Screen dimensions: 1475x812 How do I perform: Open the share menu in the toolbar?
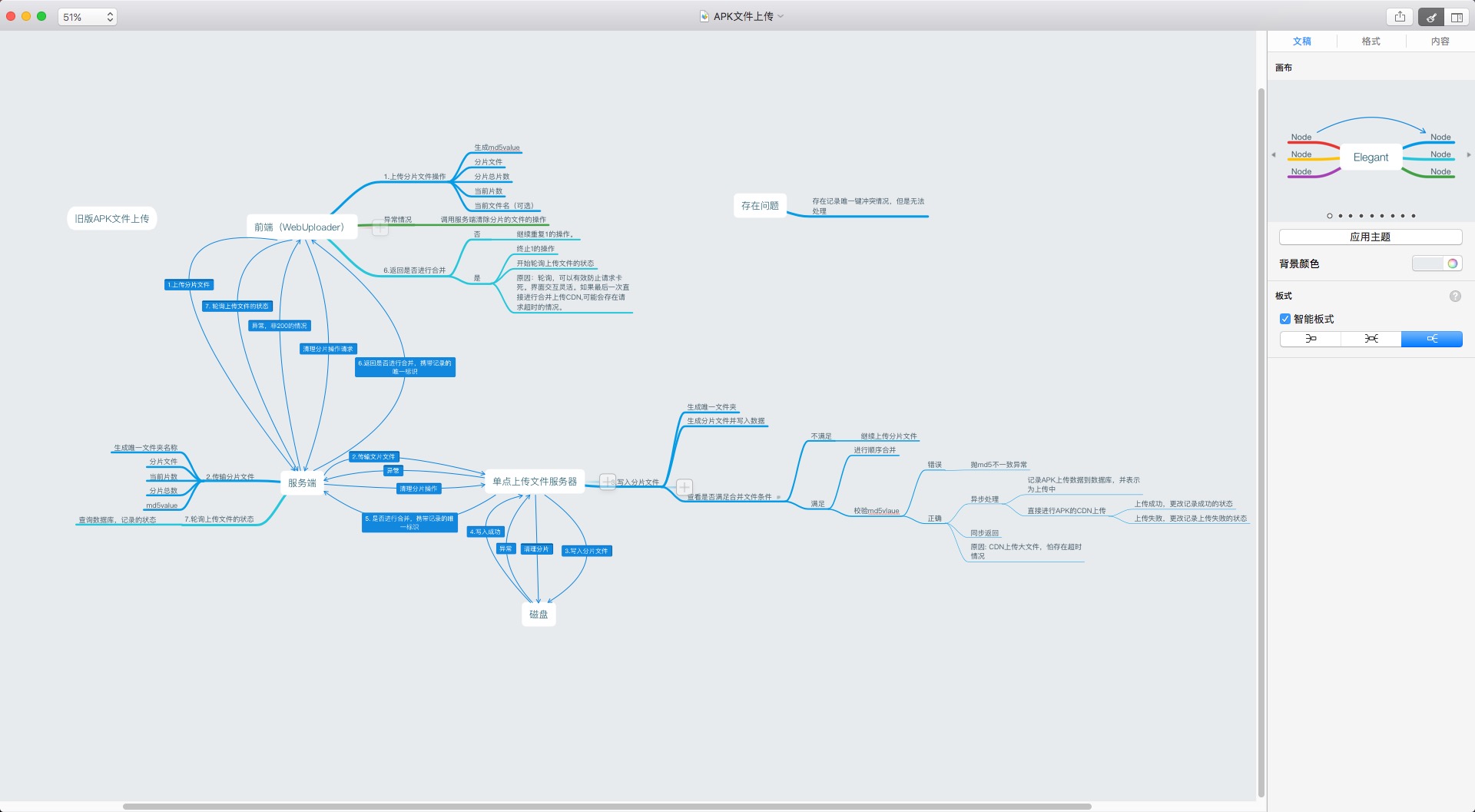point(1400,16)
